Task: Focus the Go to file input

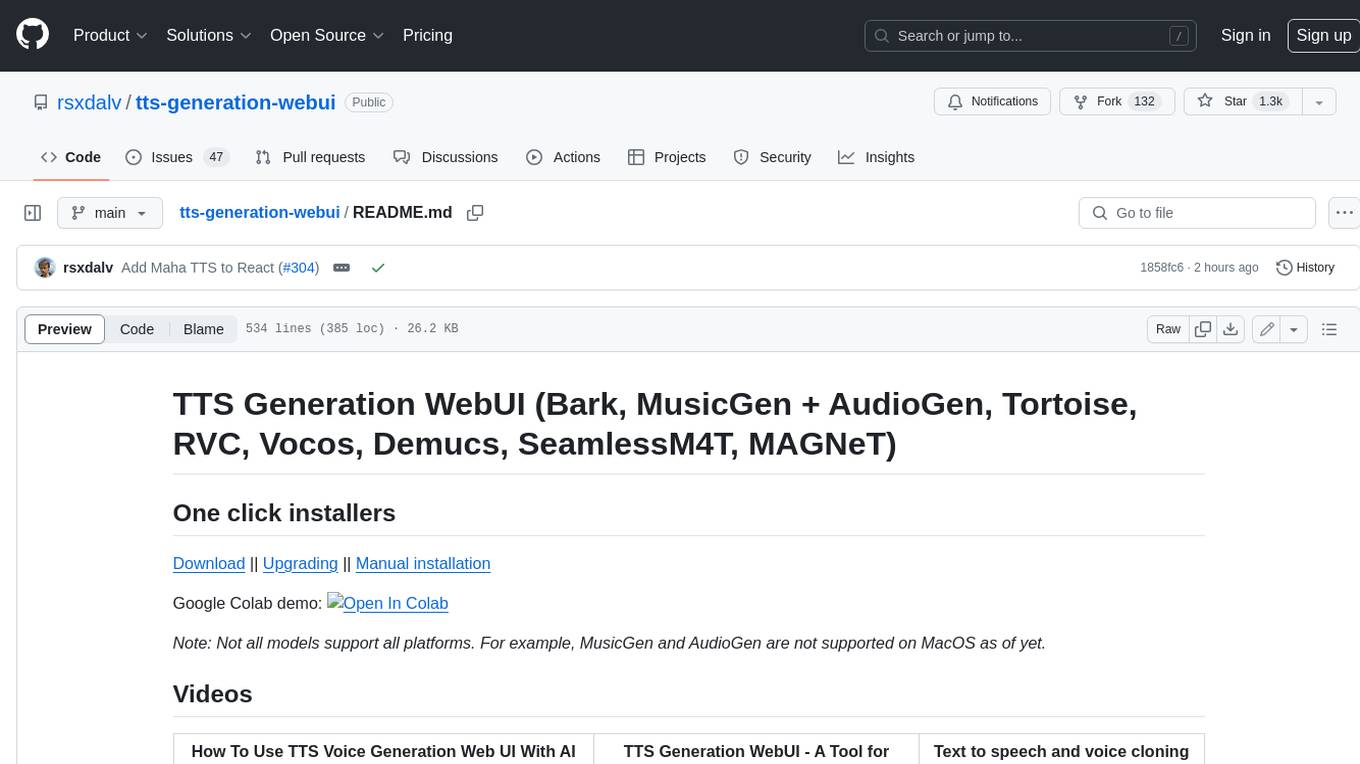Action: click(1197, 213)
